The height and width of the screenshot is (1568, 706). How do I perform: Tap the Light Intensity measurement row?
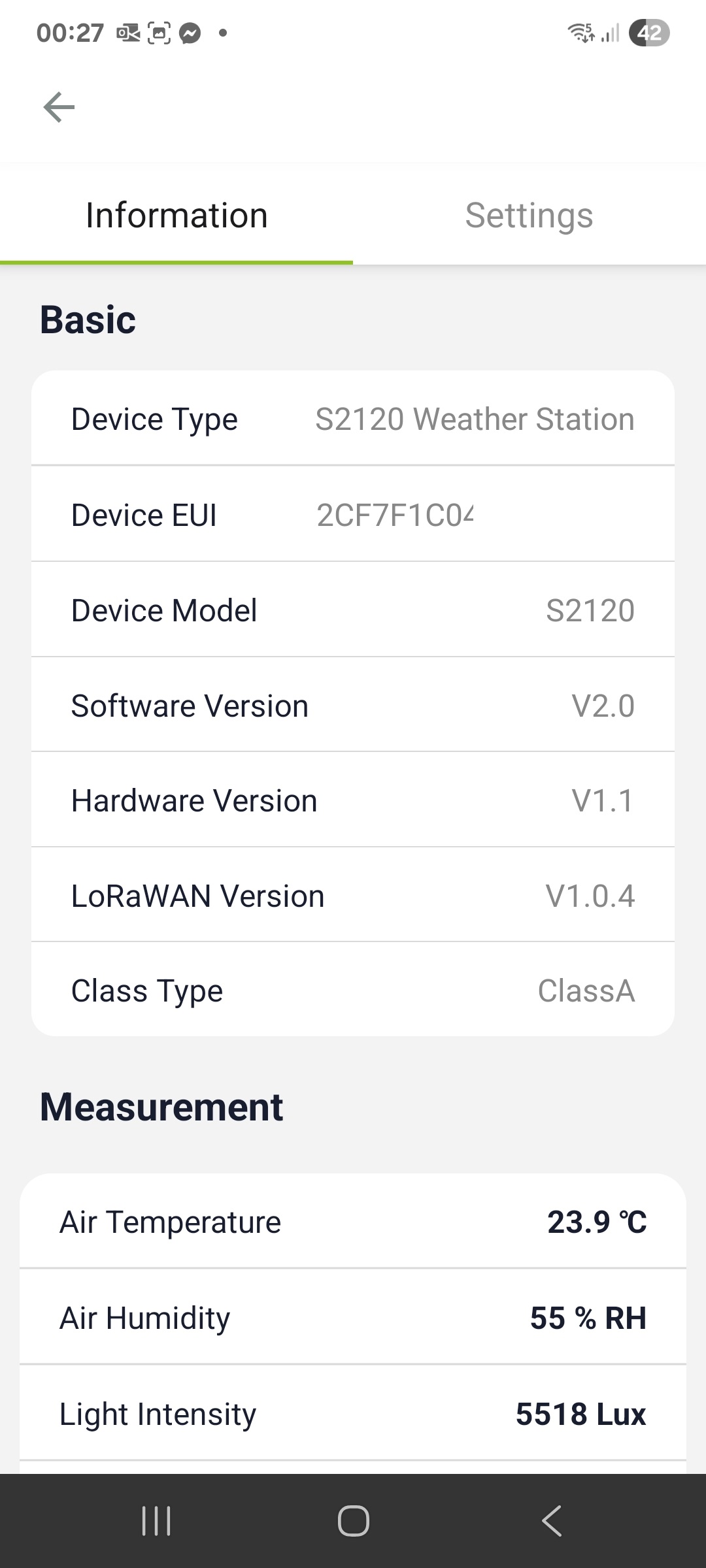click(x=353, y=1414)
